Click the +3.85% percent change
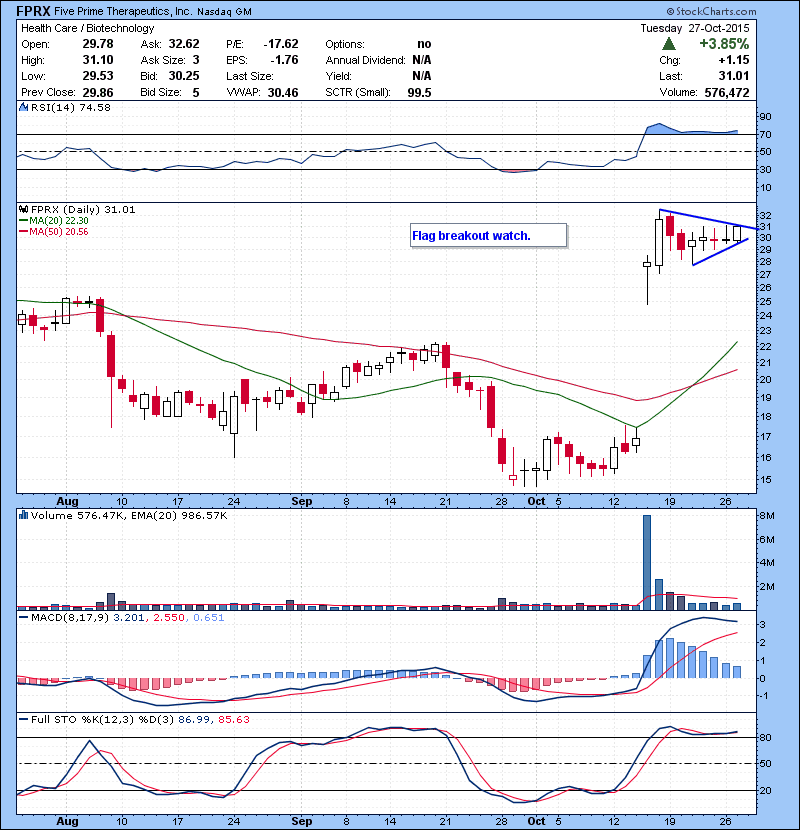Screen dimensions: 800x830 click(724, 43)
